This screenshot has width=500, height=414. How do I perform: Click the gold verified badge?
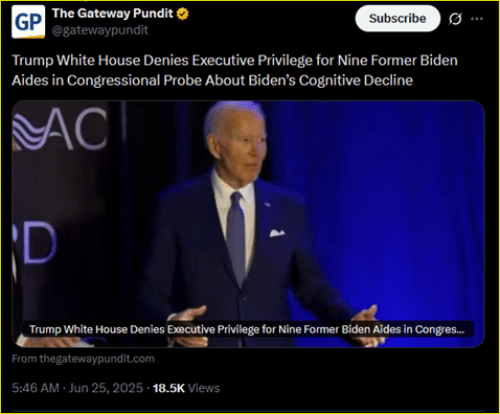(x=182, y=14)
